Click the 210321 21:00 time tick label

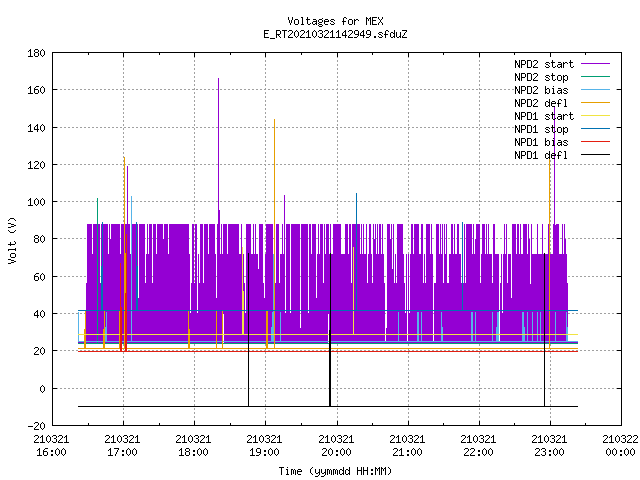click(x=407, y=446)
